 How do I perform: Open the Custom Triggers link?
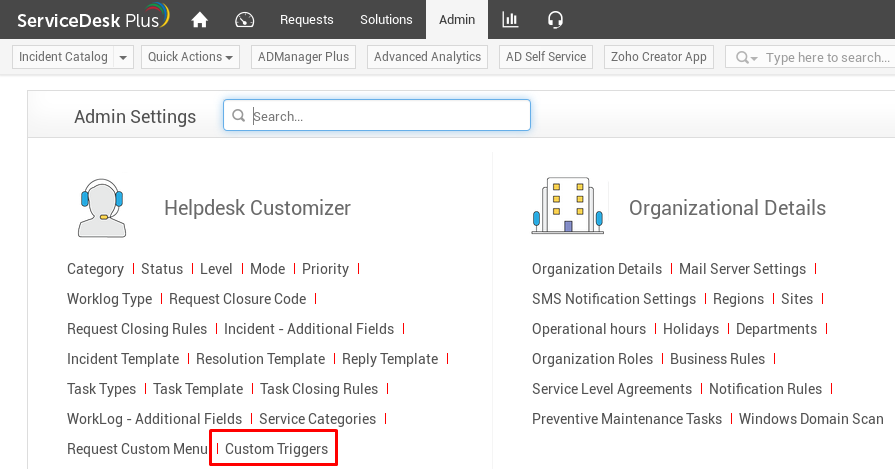tap(276, 449)
